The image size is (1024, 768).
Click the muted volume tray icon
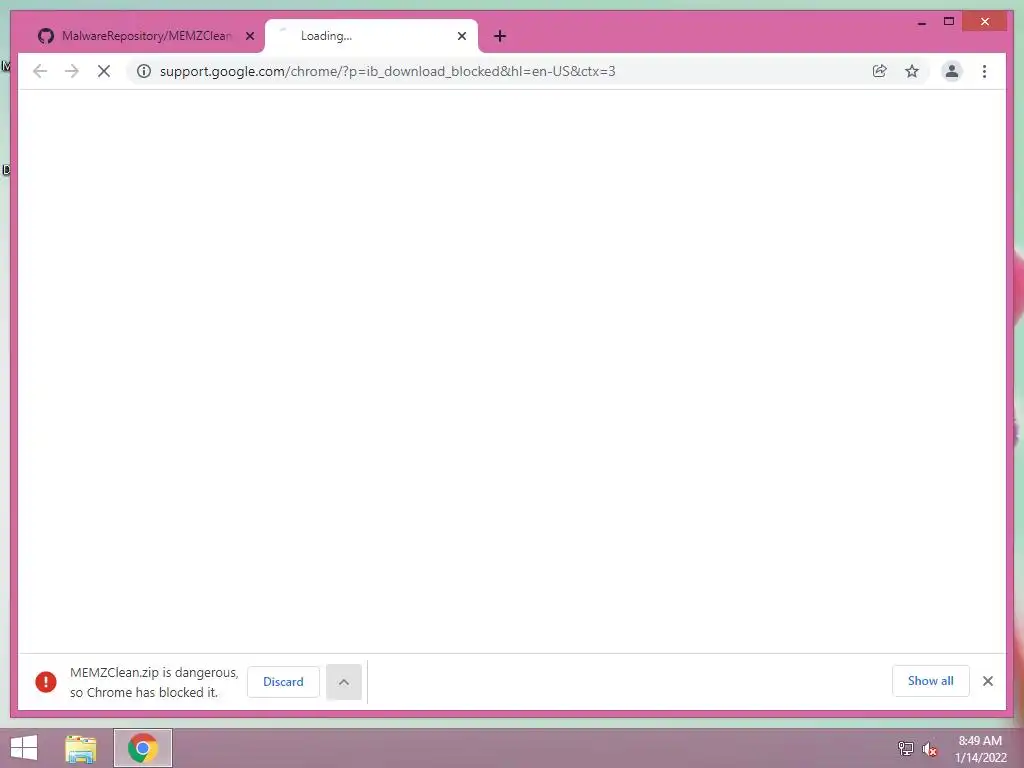pos(930,748)
